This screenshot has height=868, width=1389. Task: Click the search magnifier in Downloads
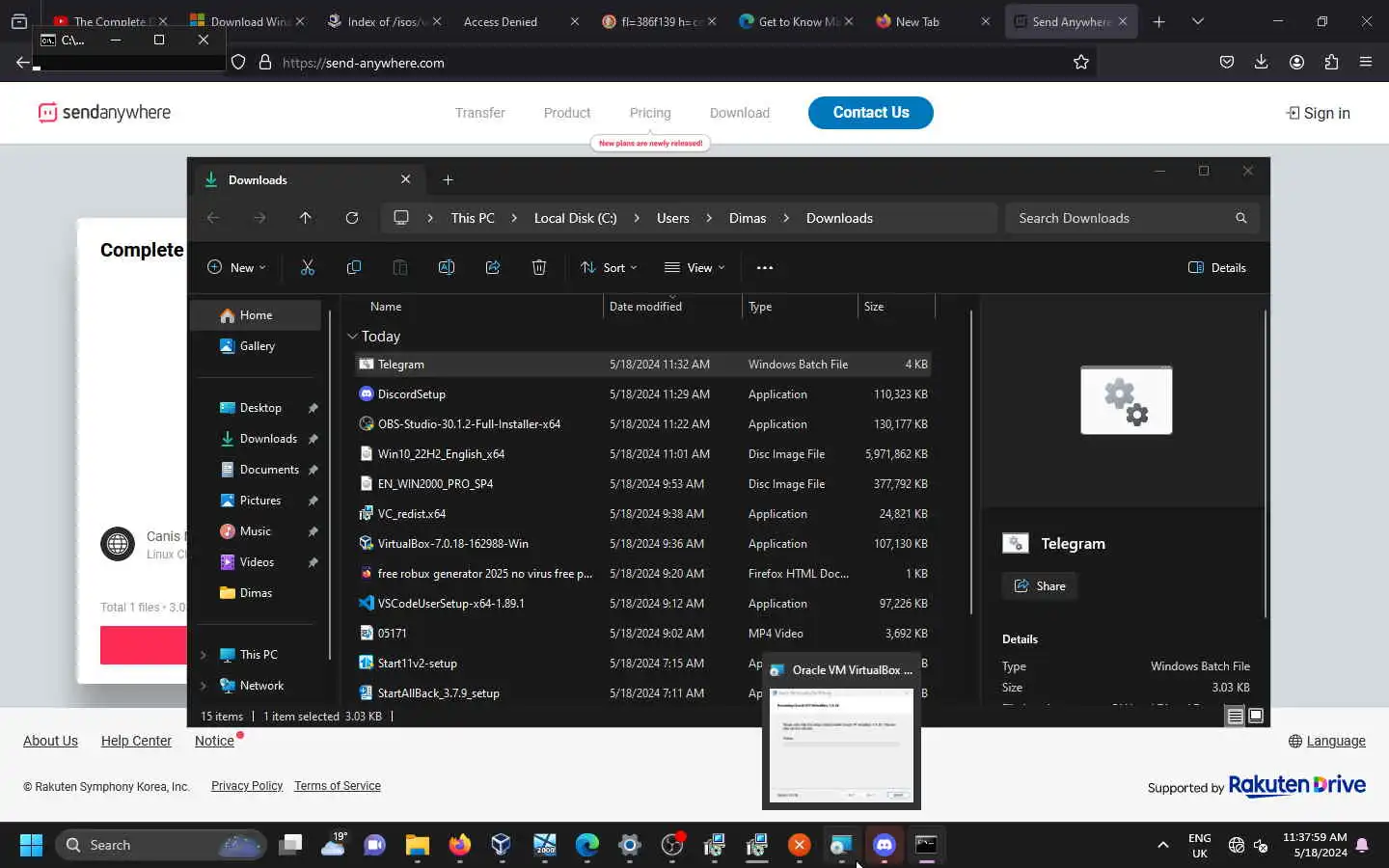(1241, 218)
